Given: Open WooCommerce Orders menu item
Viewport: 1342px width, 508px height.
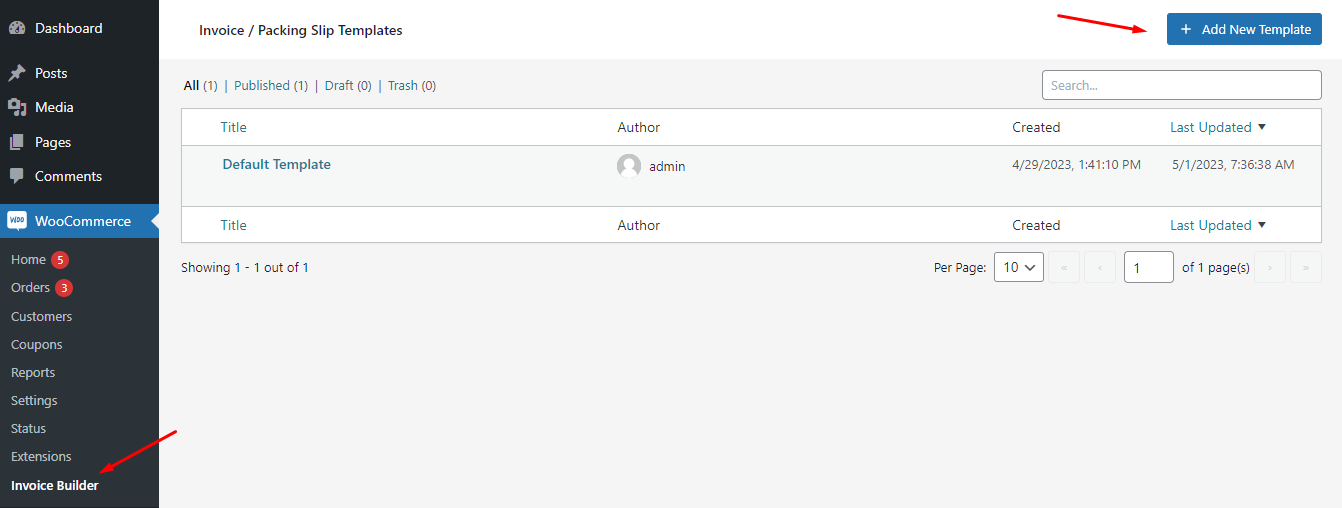Looking at the screenshot, I should (x=30, y=287).
